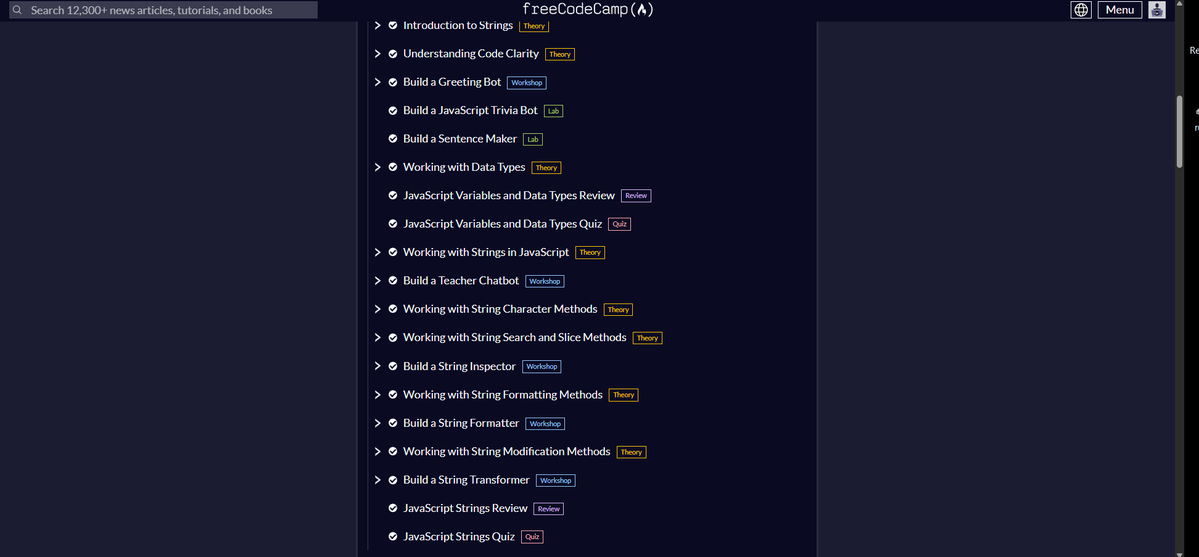Click checkmark beside Build a Teacher Chatbot
The width and height of the screenshot is (1199, 557).
[x=393, y=281]
